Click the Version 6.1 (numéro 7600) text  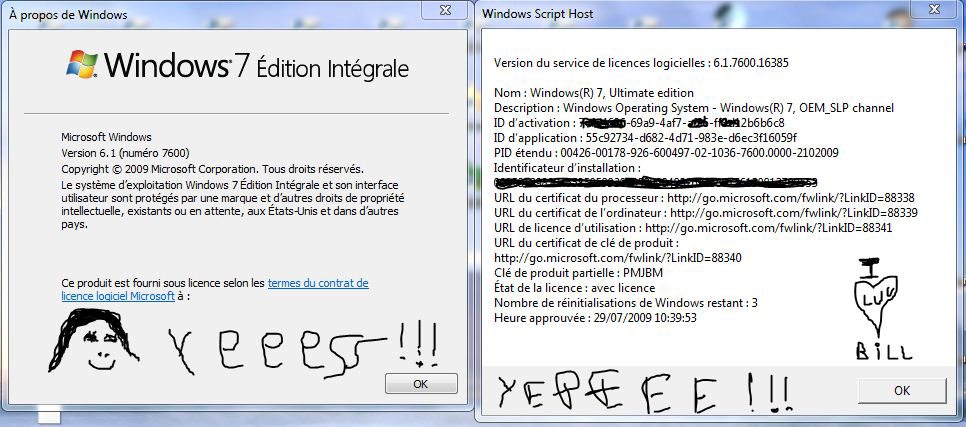point(125,152)
